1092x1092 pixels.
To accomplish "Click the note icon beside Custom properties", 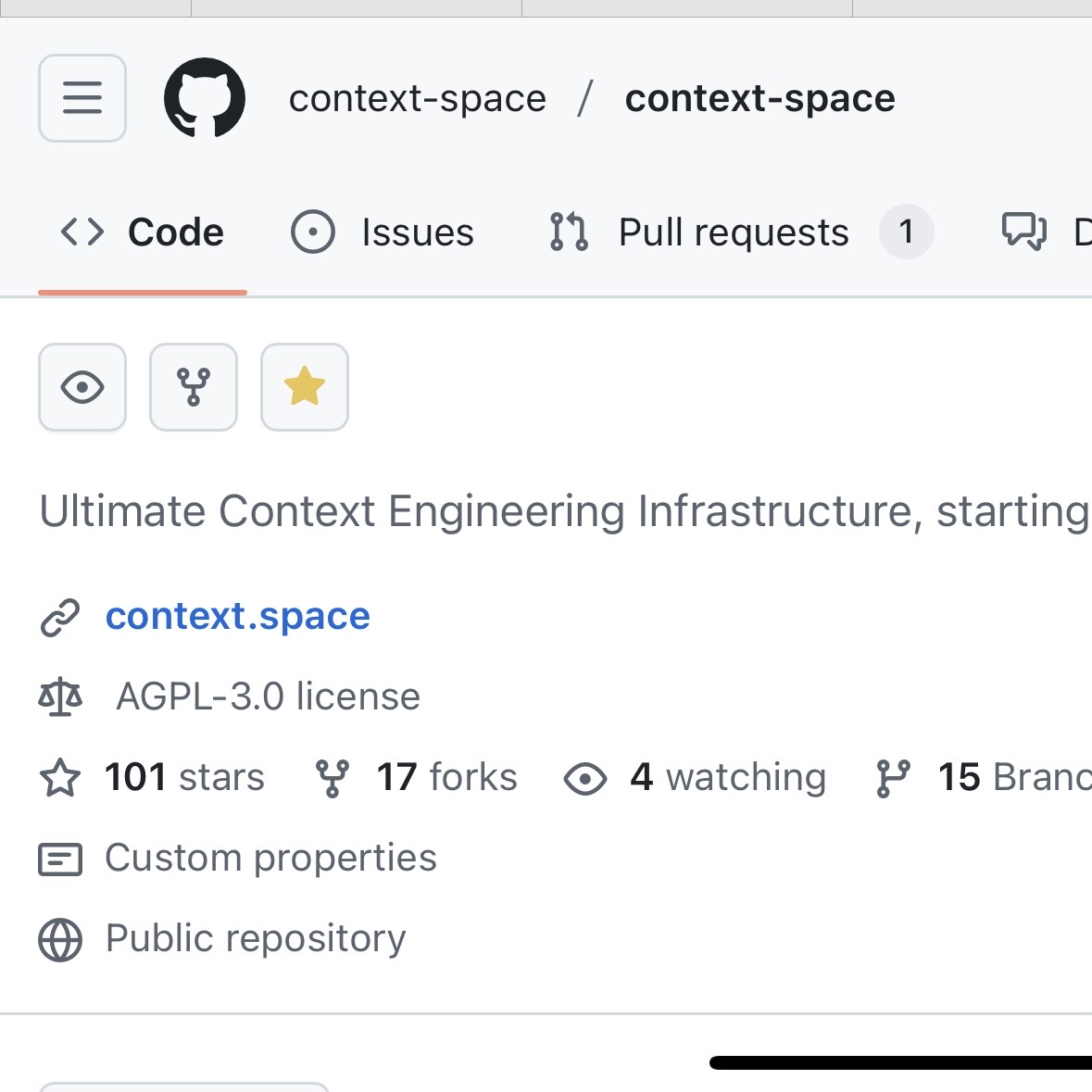I will [x=60, y=859].
